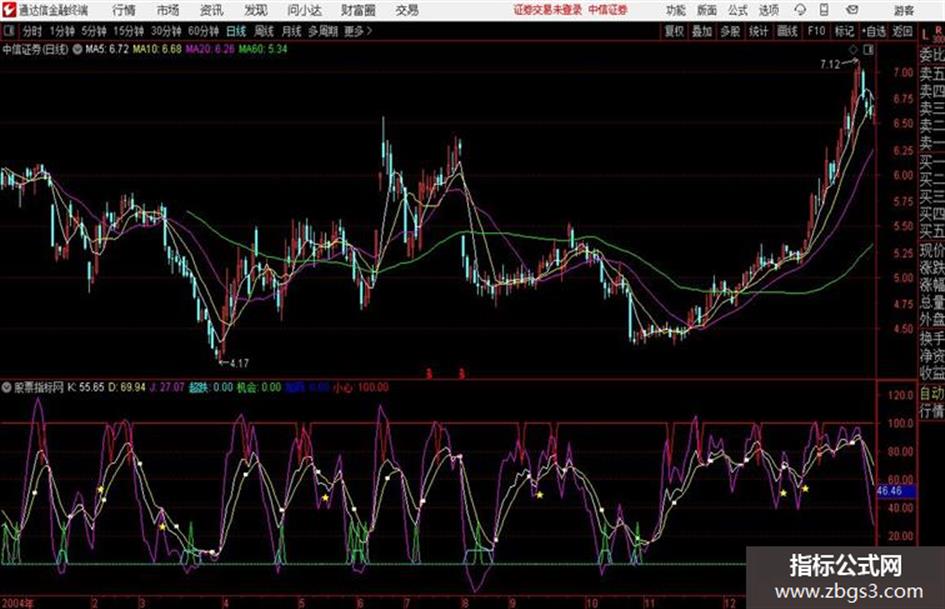Click the 自选 add-to-watchlist button
The width and height of the screenshot is (945, 609).
[x=874, y=31]
